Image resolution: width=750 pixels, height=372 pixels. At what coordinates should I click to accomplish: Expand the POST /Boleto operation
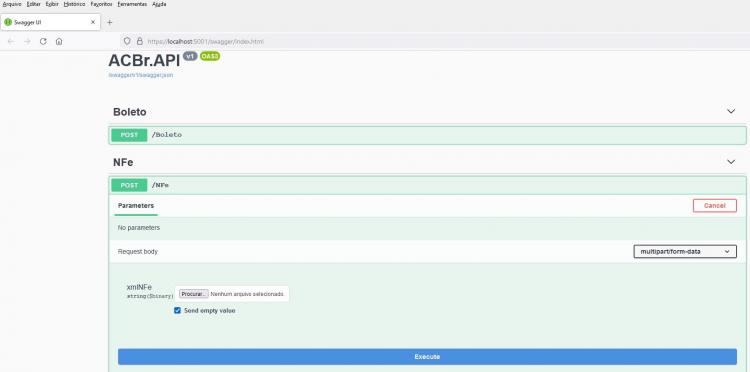point(427,135)
